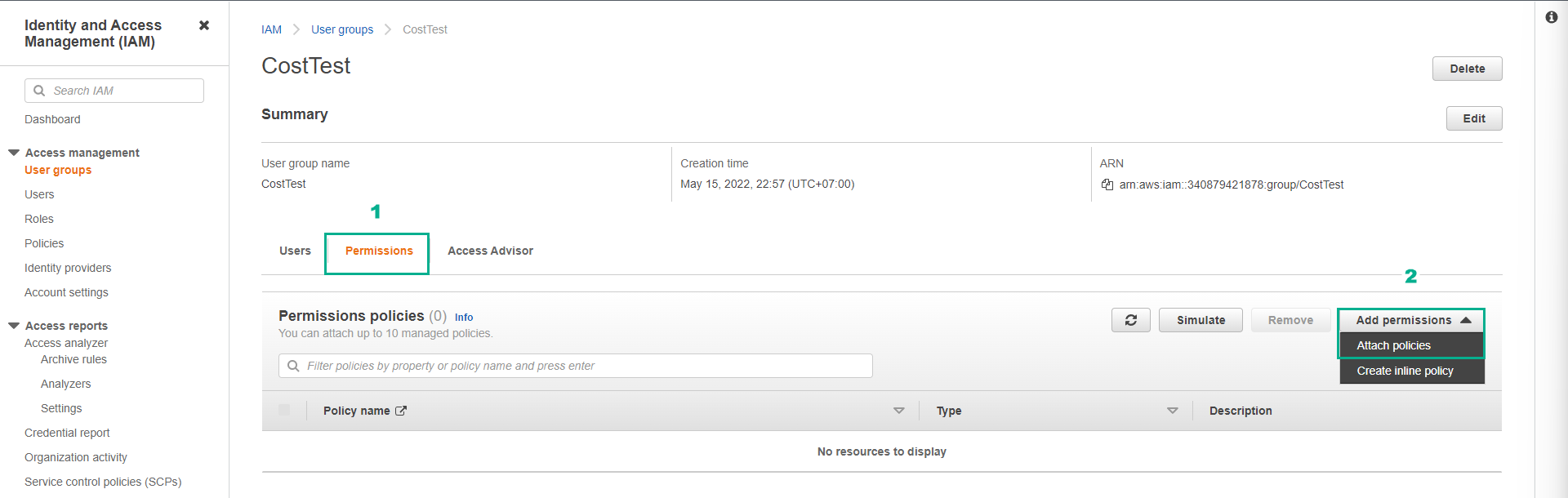
Task: Open Users in the sidebar
Action: pos(39,194)
